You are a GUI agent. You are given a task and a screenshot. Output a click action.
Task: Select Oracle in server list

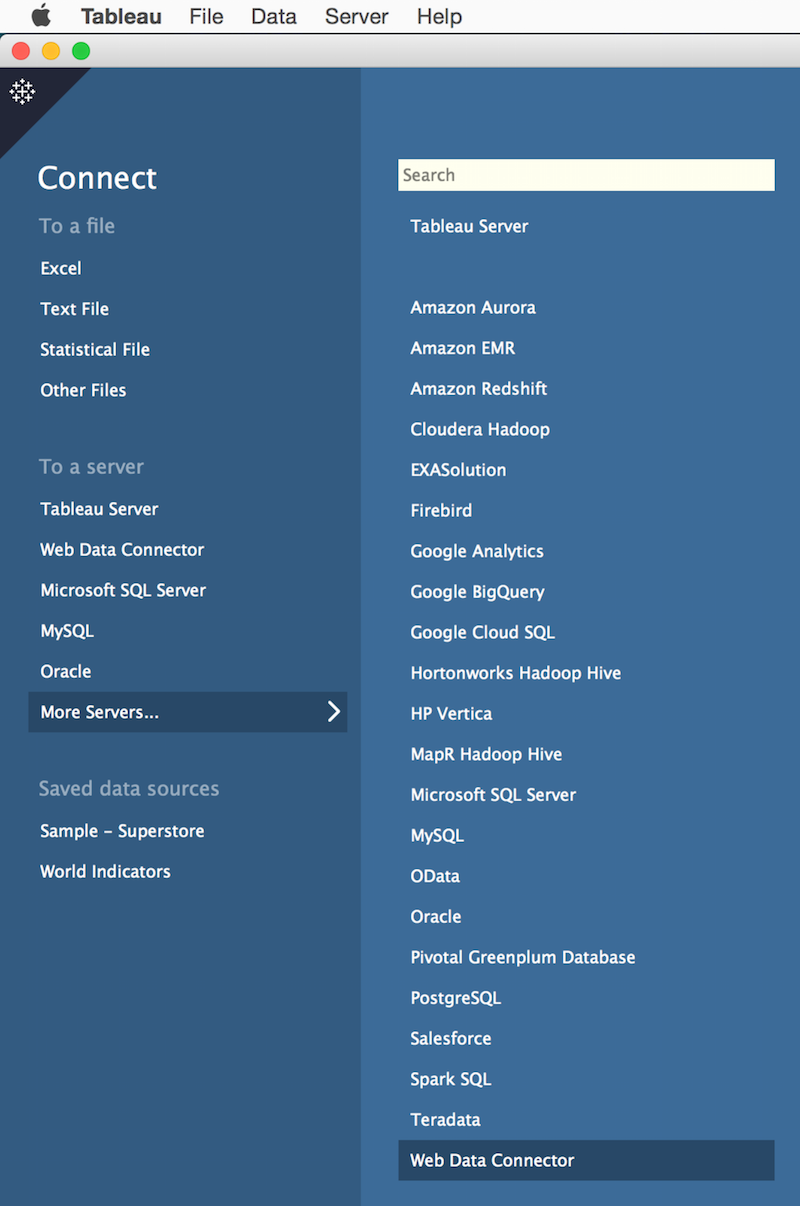pos(436,917)
